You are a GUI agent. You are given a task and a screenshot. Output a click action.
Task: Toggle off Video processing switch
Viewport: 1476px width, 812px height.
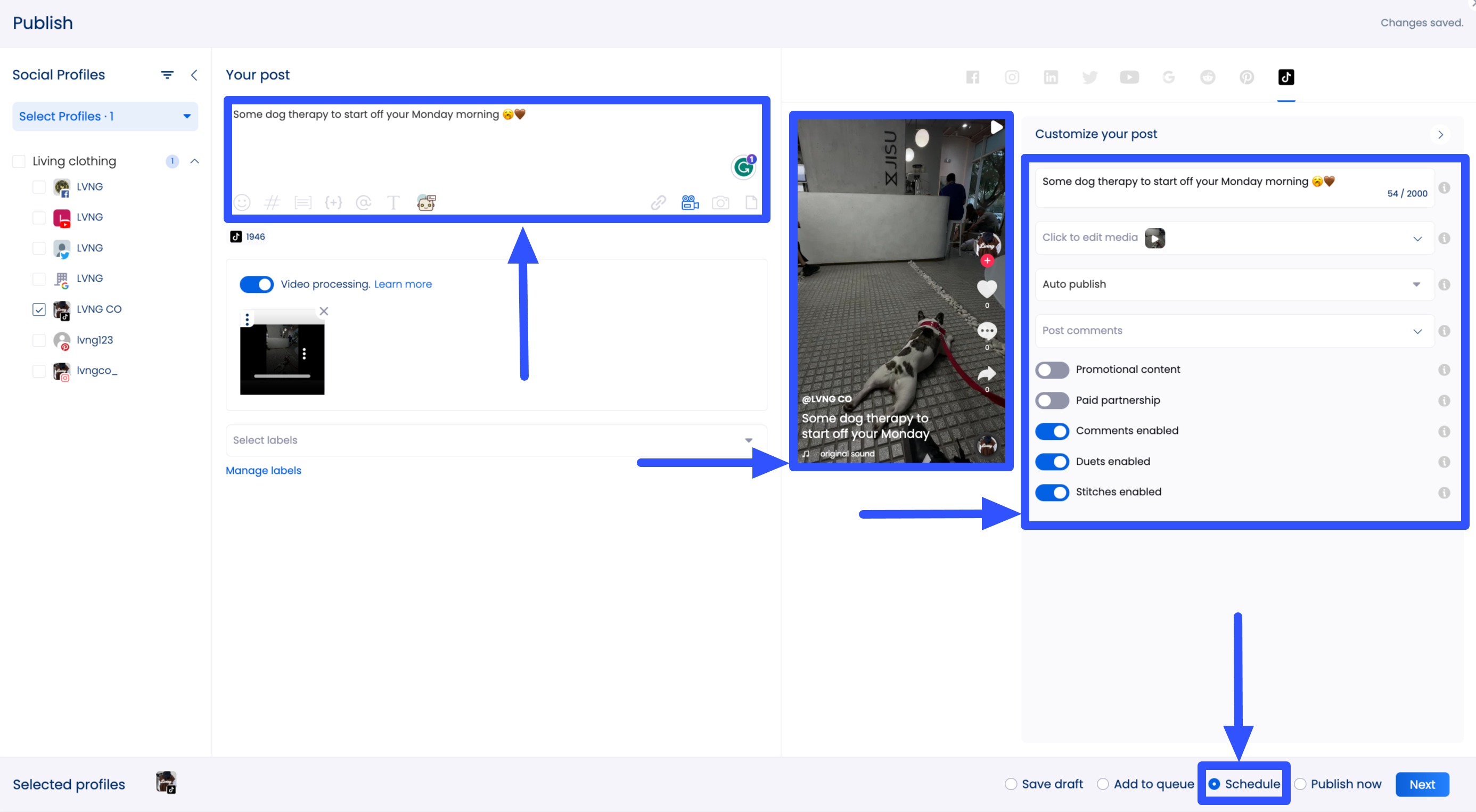pos(256,284)
